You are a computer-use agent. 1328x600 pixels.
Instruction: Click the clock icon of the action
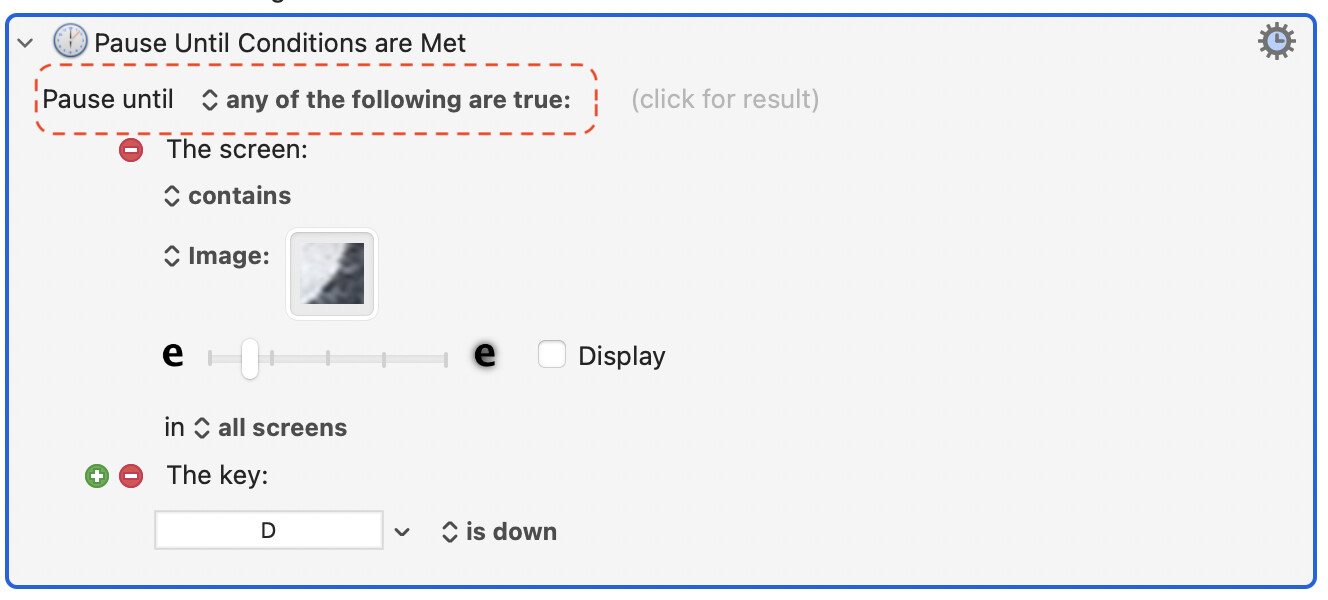(70, 42)
